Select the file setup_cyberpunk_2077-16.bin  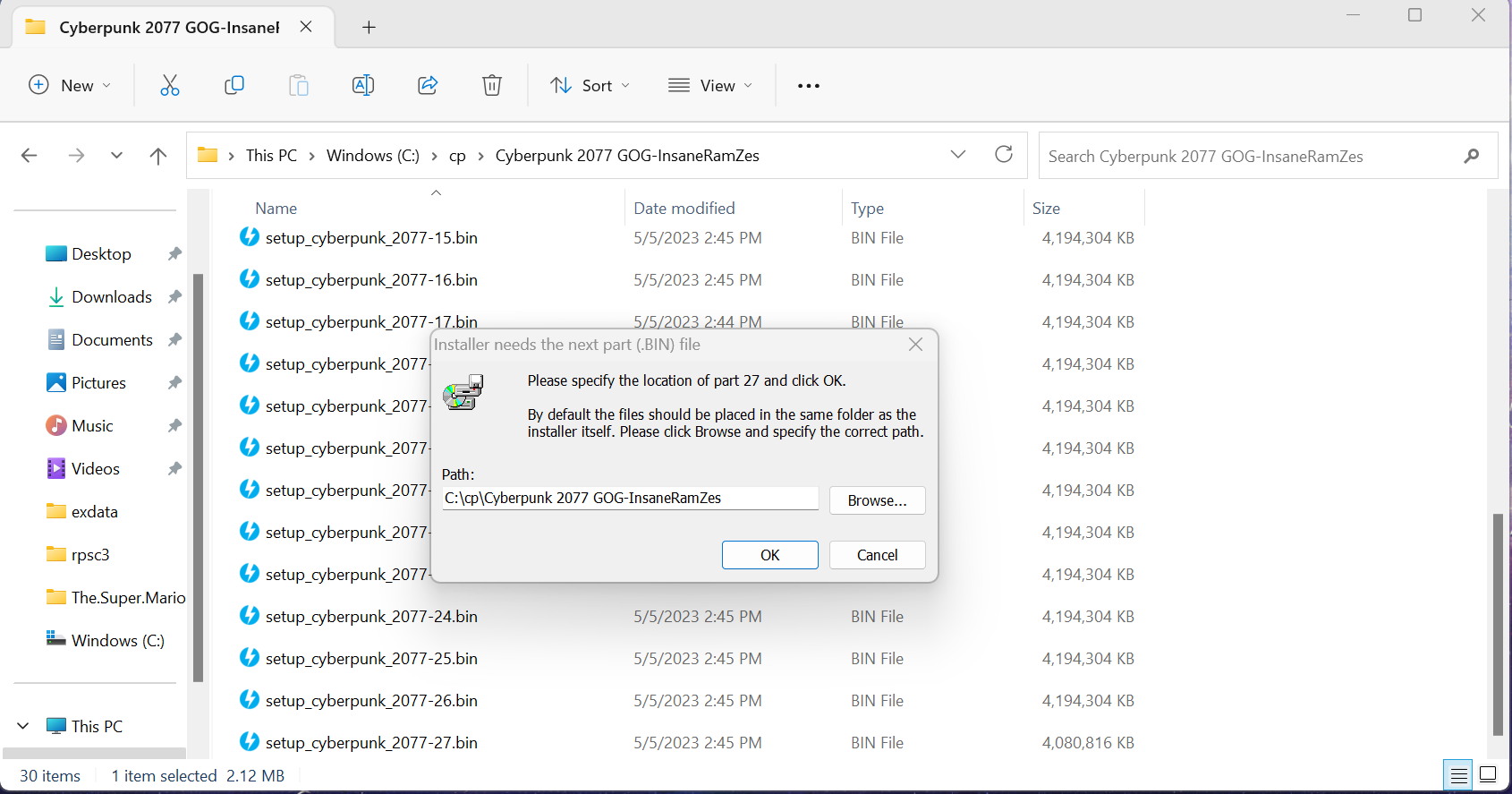[x=371, y=279]
